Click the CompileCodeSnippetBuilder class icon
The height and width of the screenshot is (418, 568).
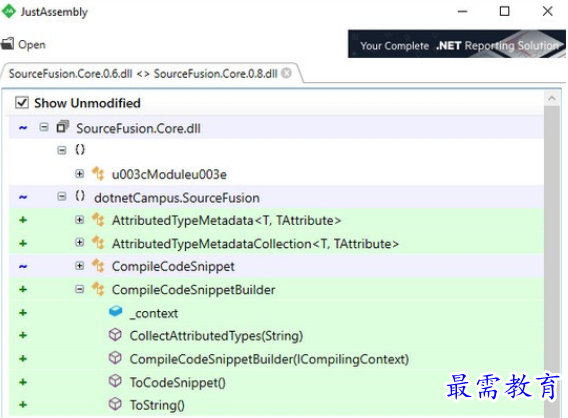point(98,289)
